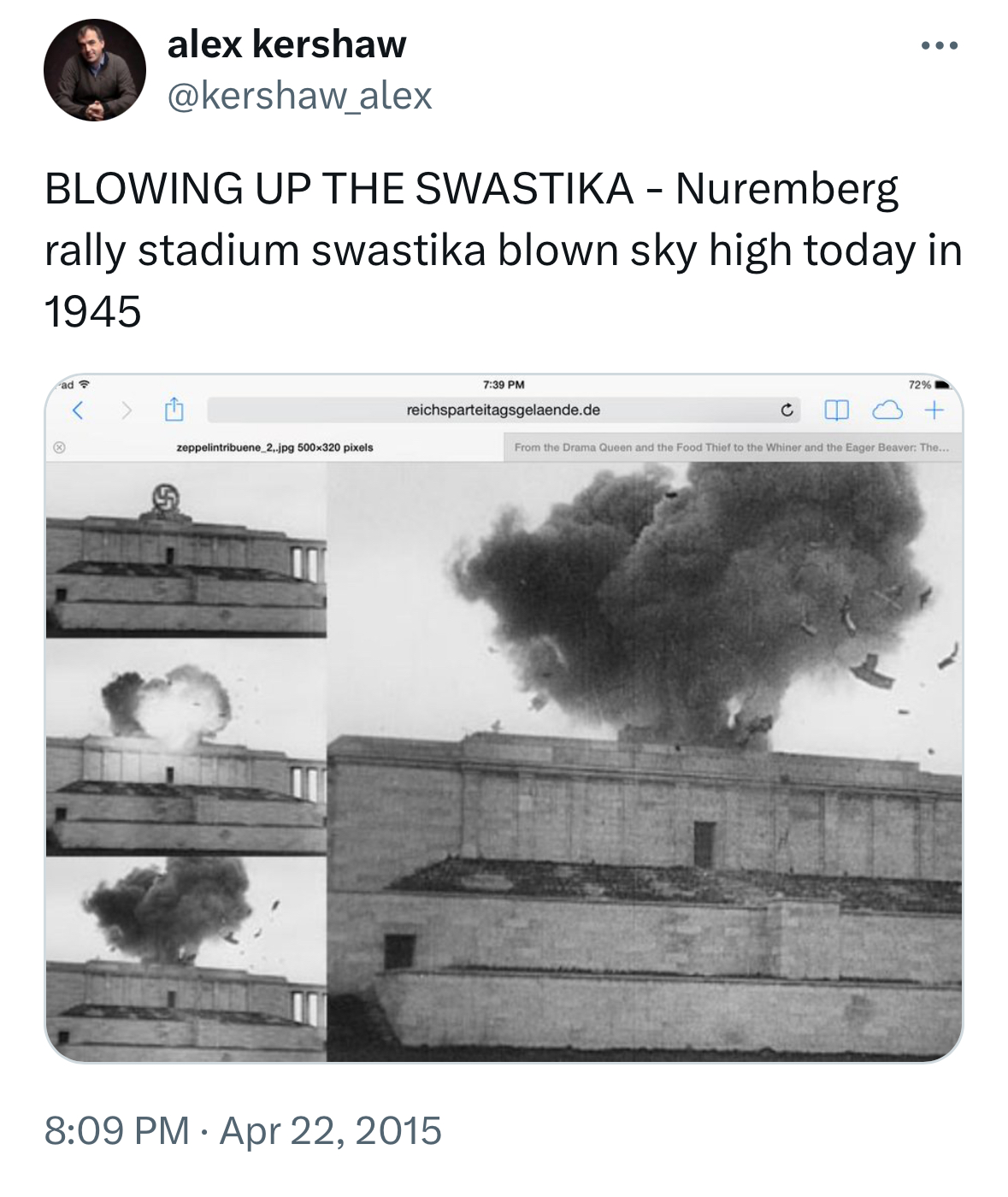The width and height of the screenshot is (1008, 1197).
Task: Close the zeppelintribuene_2.jpg tab with its x
Action: 59,447
